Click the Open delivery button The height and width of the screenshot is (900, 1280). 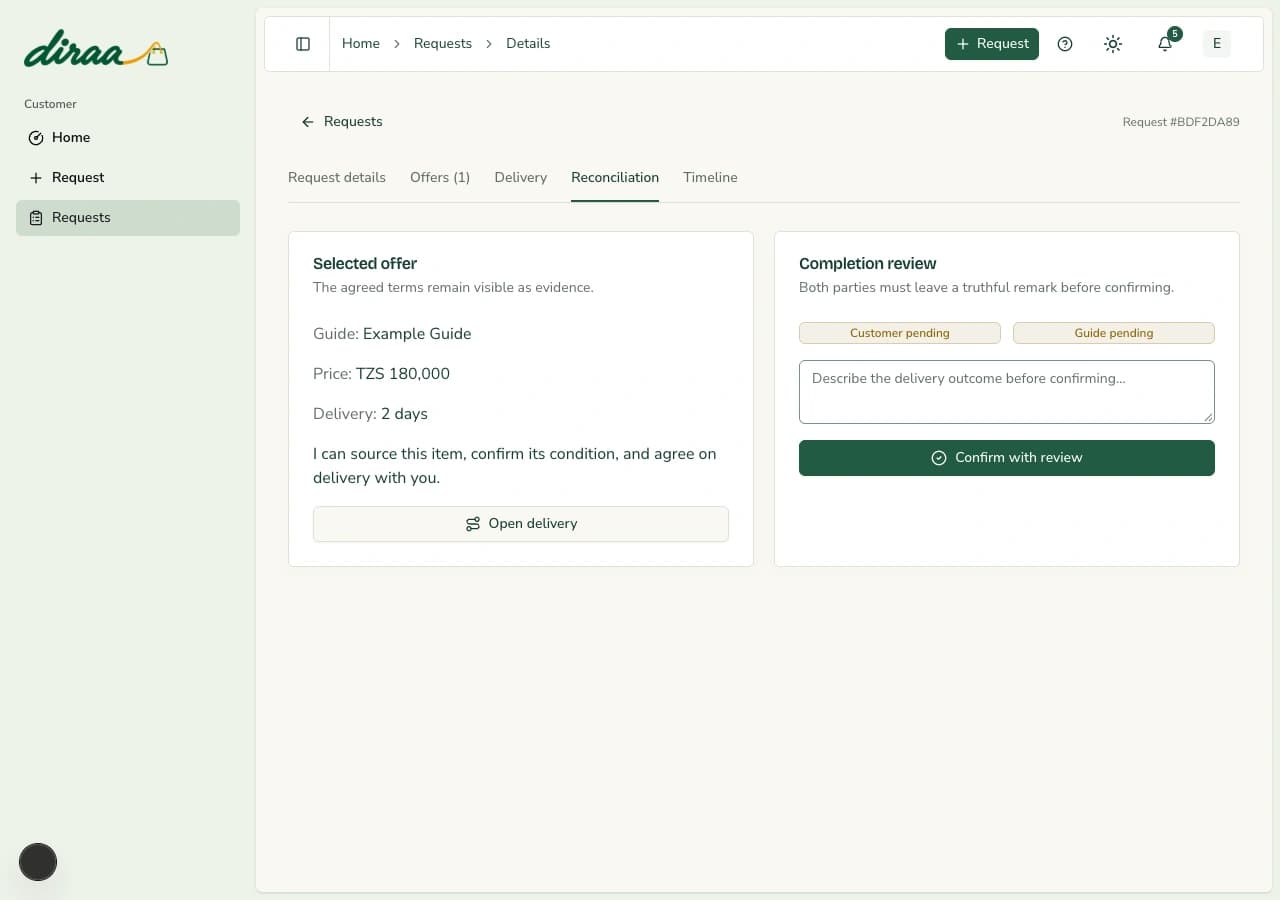(521, 524)
